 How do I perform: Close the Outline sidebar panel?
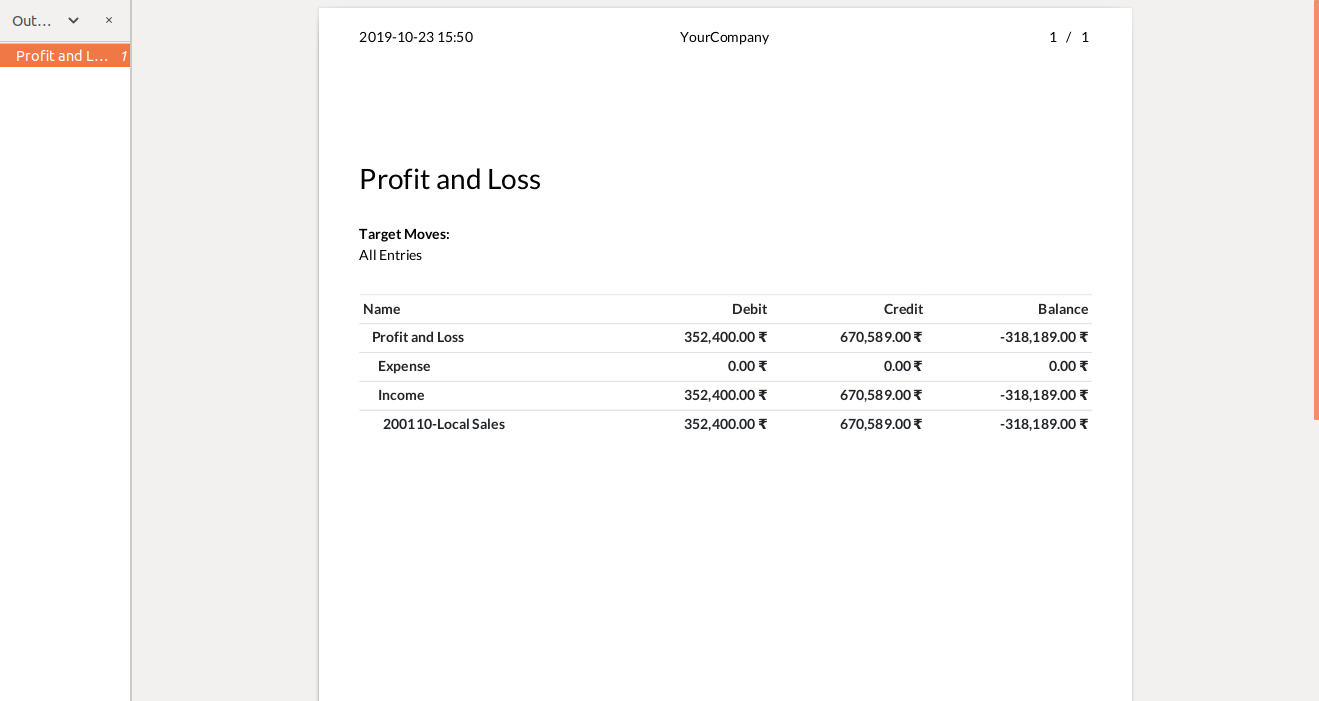[109, 20]
